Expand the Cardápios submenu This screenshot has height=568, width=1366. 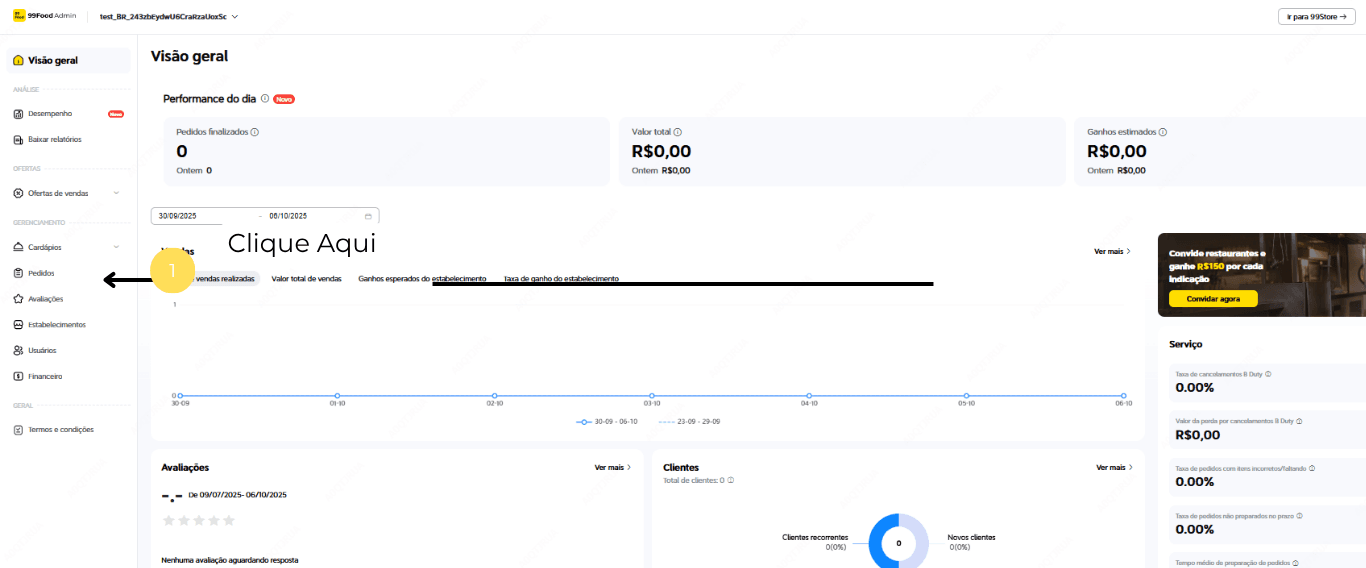click(x=116, y=247)
